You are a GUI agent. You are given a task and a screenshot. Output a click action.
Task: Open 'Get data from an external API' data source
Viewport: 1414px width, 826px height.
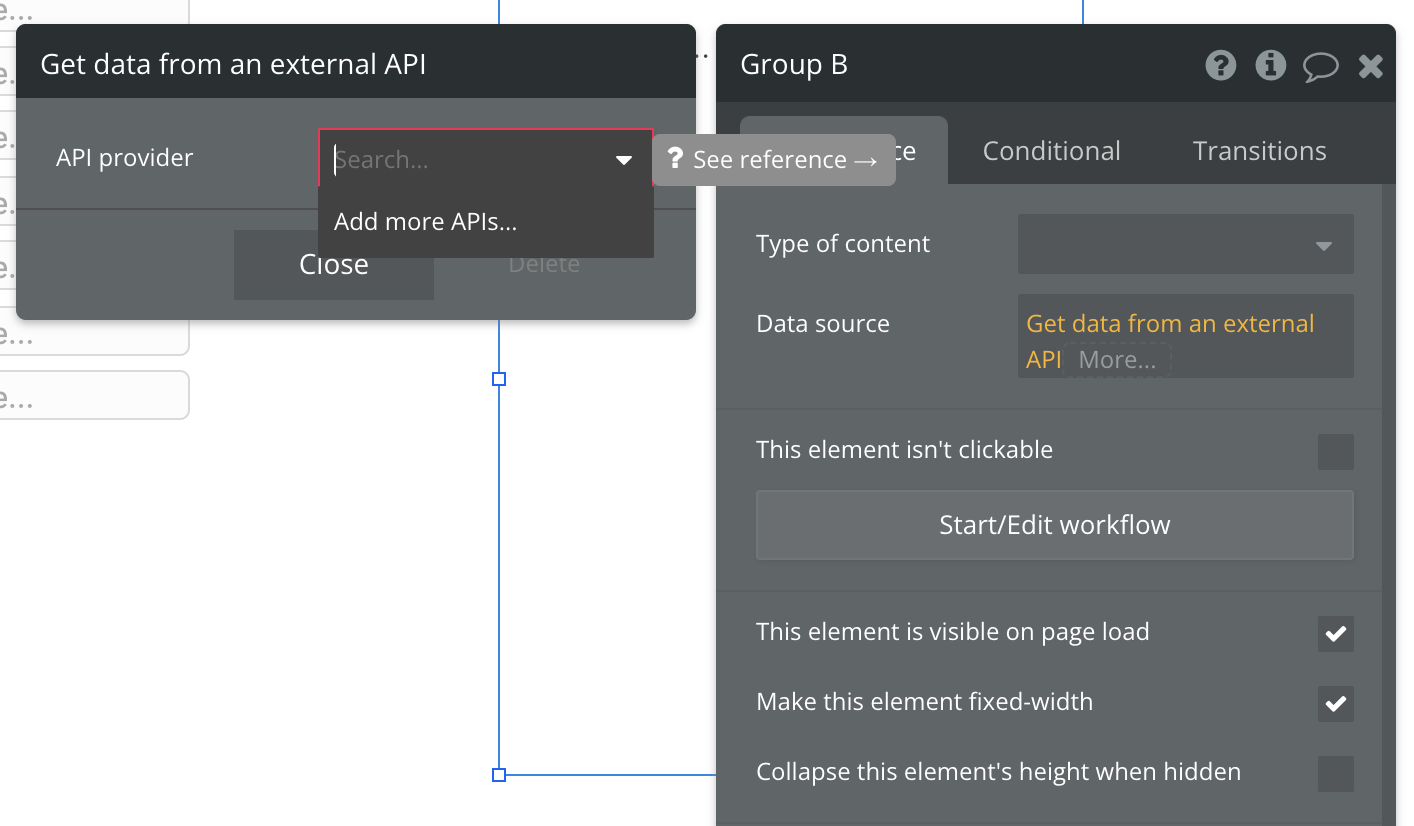point(1170,324)
